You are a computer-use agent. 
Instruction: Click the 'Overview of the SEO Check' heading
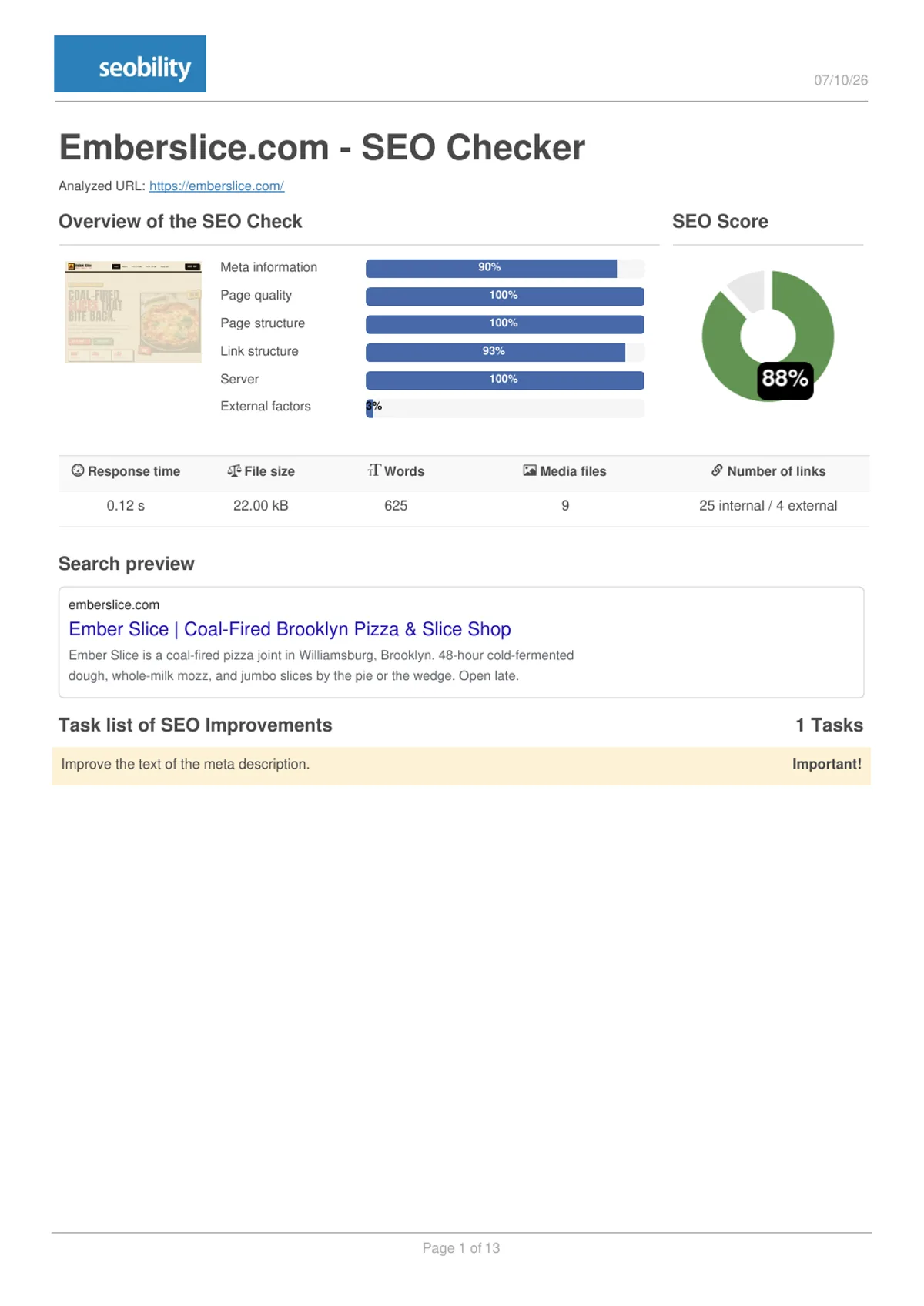(x=180, y=222)
